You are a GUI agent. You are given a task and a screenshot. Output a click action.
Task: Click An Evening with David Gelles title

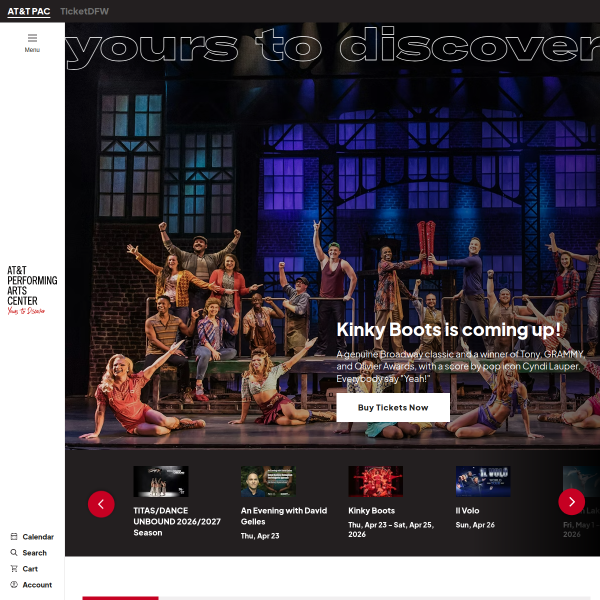click(284, 516)
